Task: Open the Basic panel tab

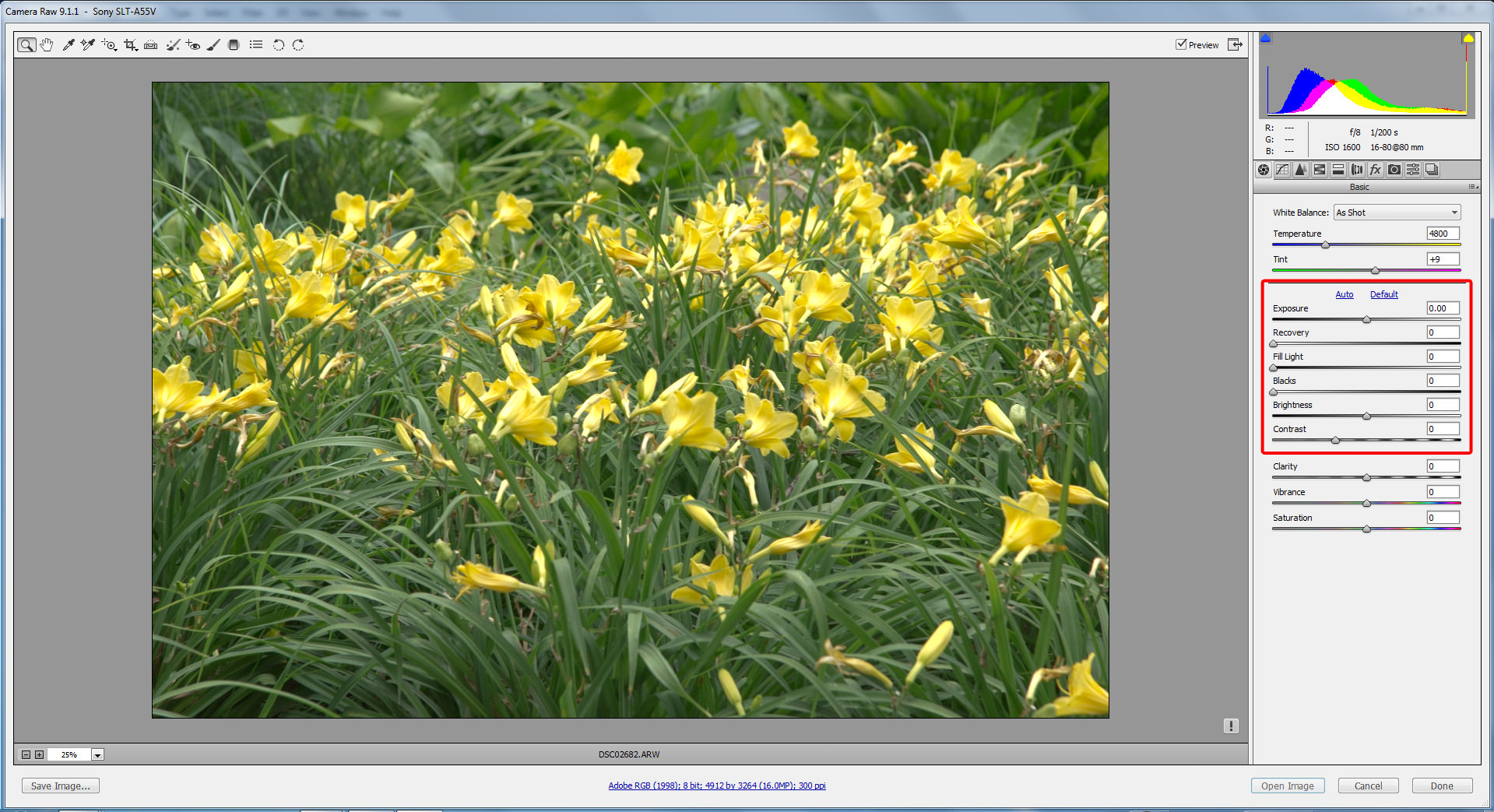Action: point(1264,170)
